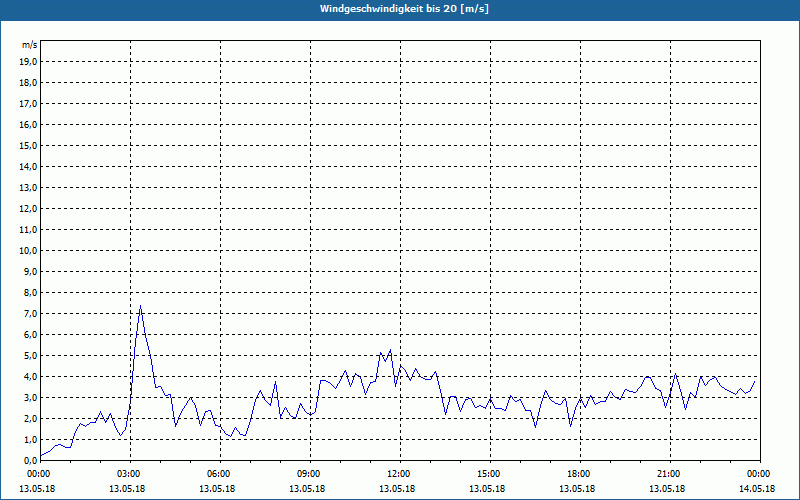Click the 16,0 y-axis value
This screenshot has width=800, height=500.
28,124
